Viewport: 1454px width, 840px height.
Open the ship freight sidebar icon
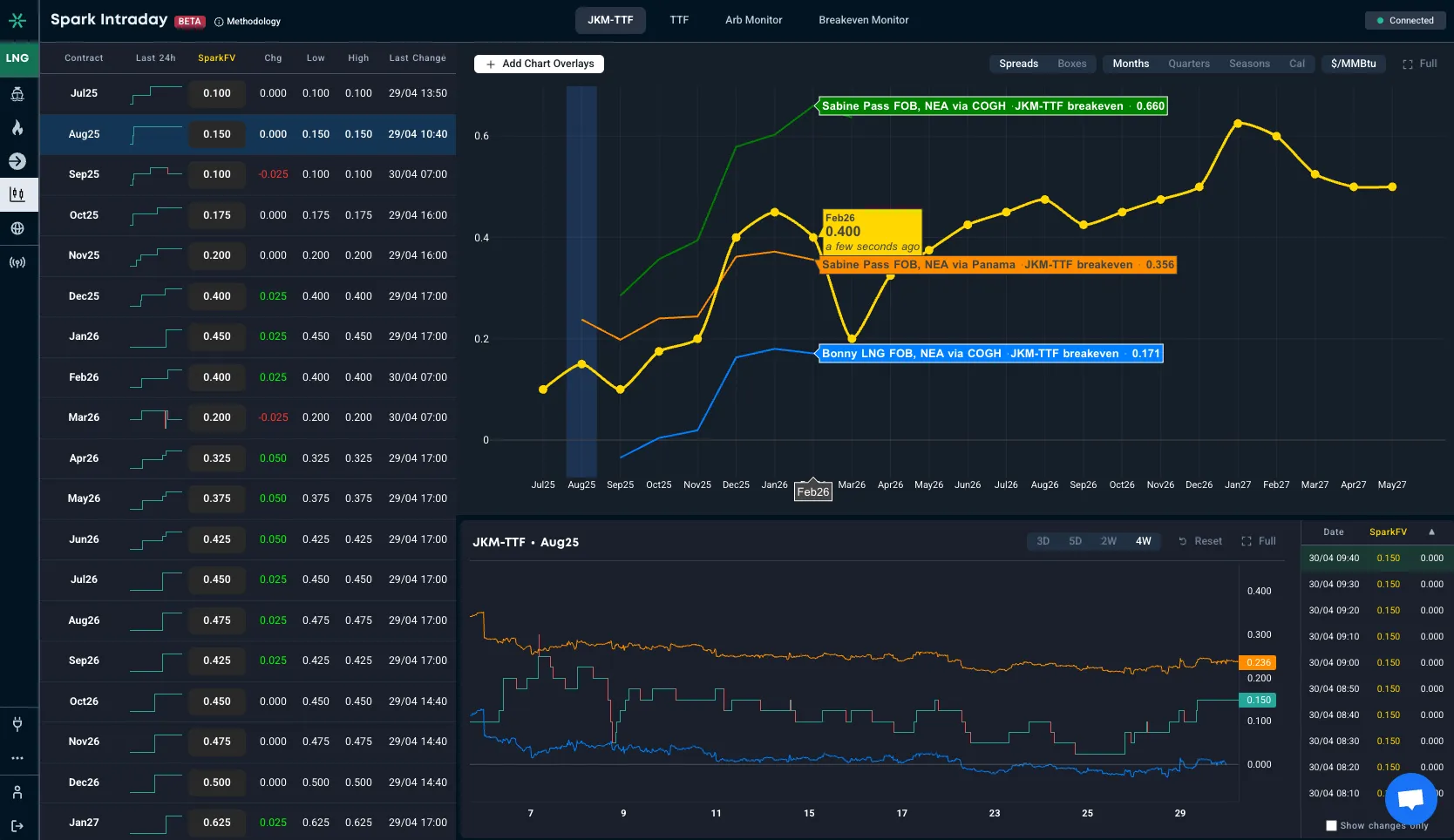coord(17,94)
